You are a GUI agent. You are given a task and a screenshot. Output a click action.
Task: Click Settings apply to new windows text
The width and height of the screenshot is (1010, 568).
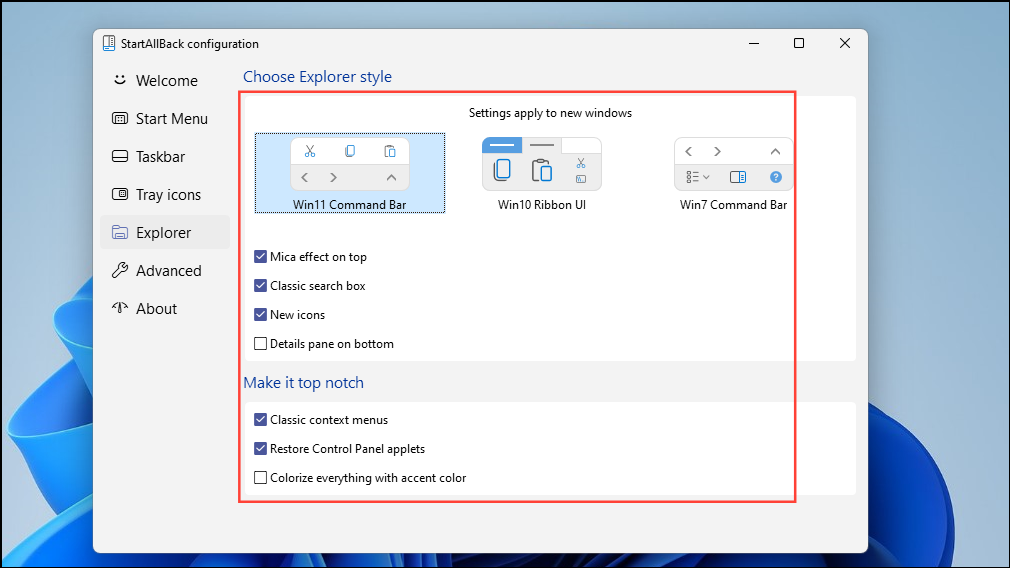pyautogui.click(x=550, y=113)
